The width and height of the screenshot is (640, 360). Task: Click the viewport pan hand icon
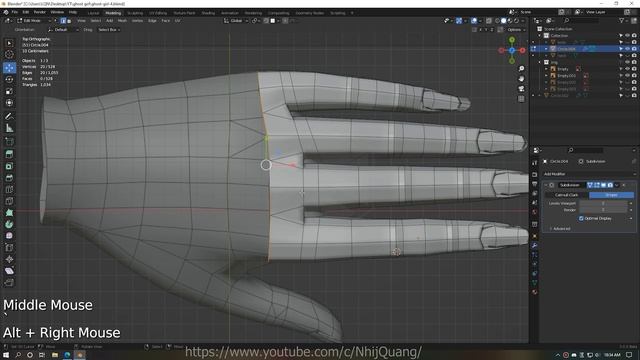(x=521, y=79)
